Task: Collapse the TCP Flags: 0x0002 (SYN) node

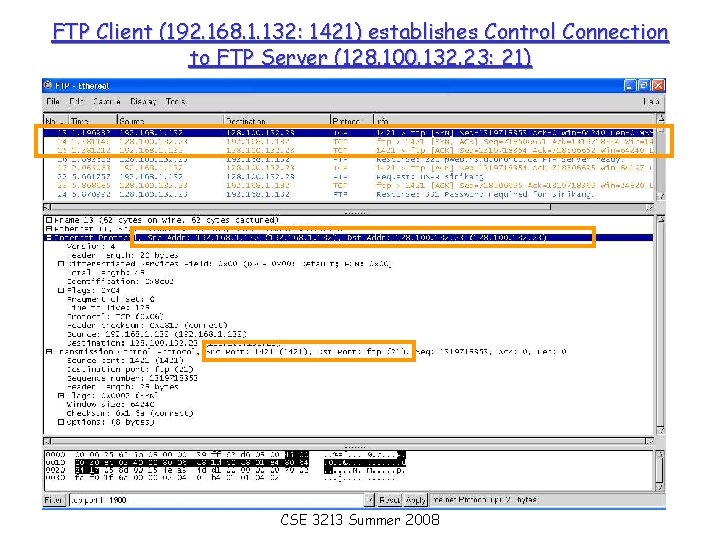Action: 61,395
